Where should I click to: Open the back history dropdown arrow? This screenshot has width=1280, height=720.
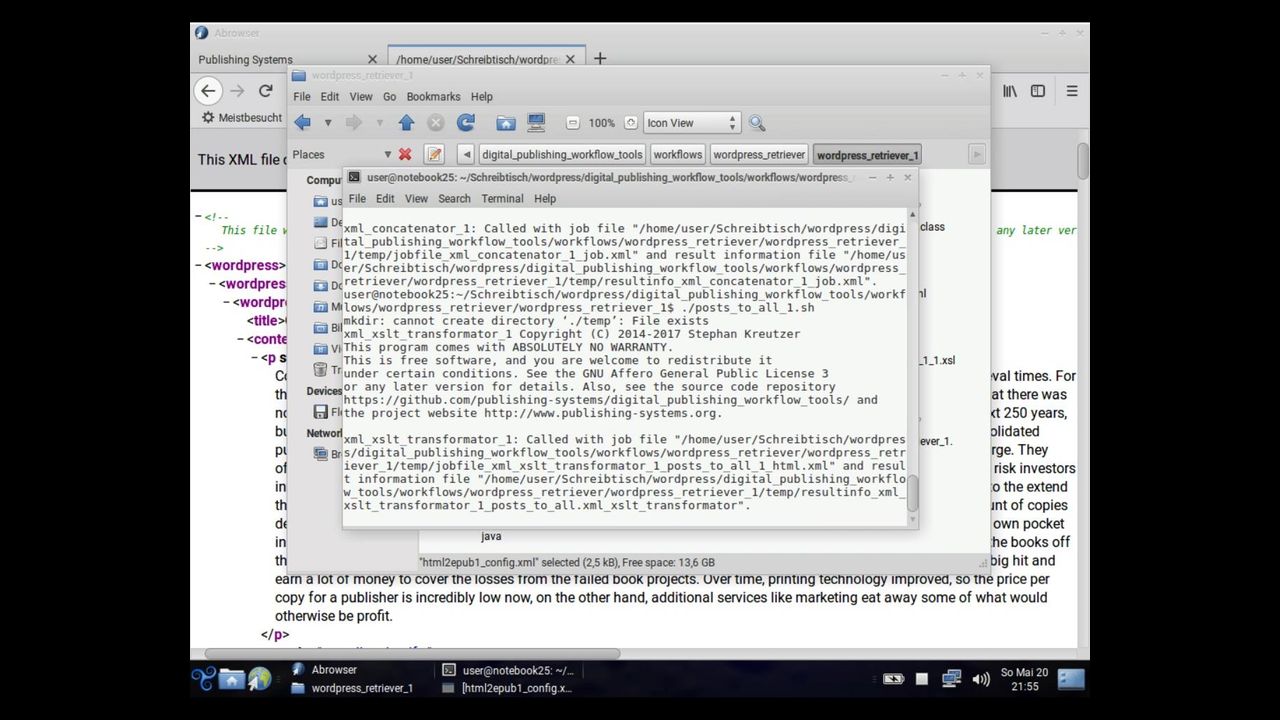coord(327,123)
